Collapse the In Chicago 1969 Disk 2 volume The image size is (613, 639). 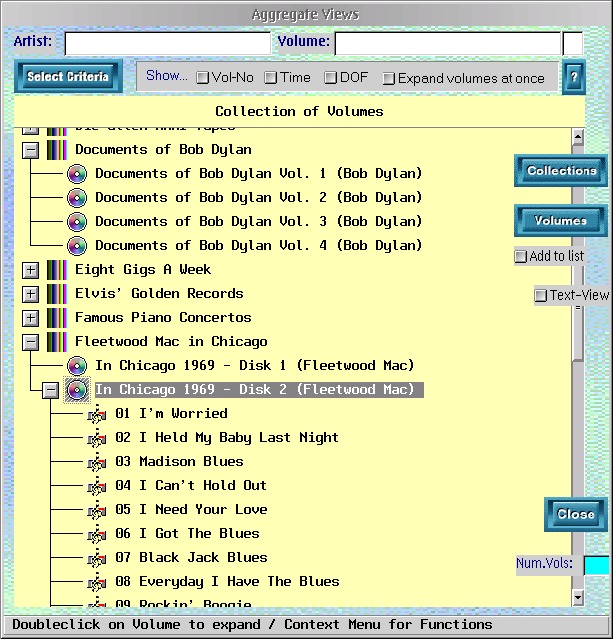point(51,390)
